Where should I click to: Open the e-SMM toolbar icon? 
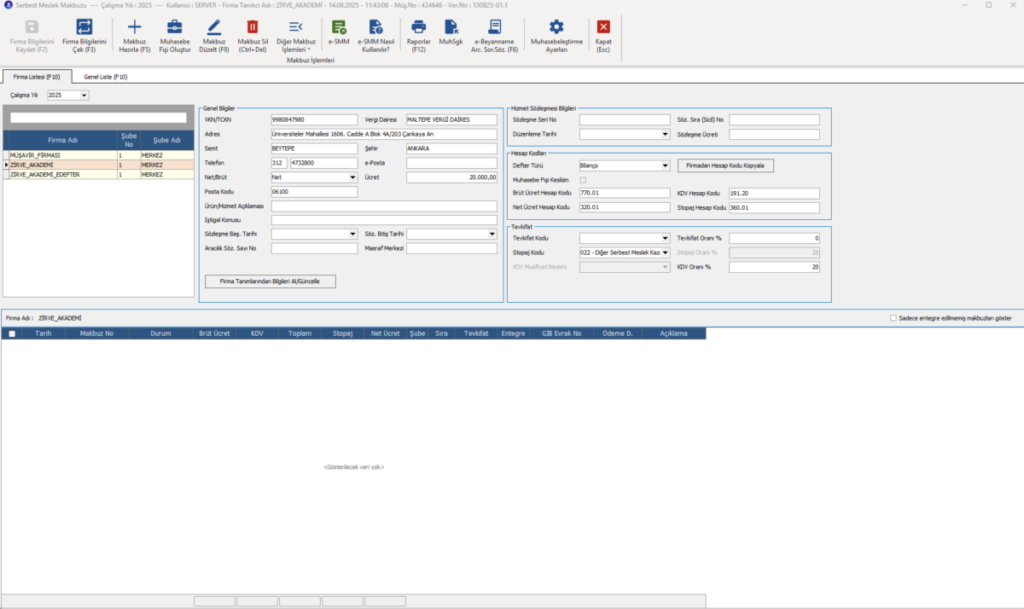coord(338,27)
